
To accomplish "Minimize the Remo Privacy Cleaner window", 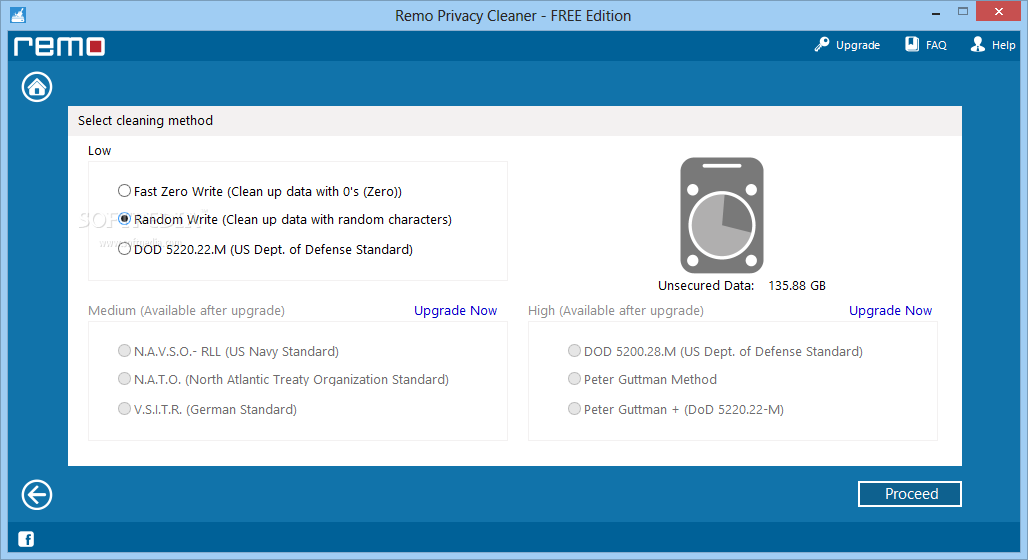I will (x=936, y=12).
